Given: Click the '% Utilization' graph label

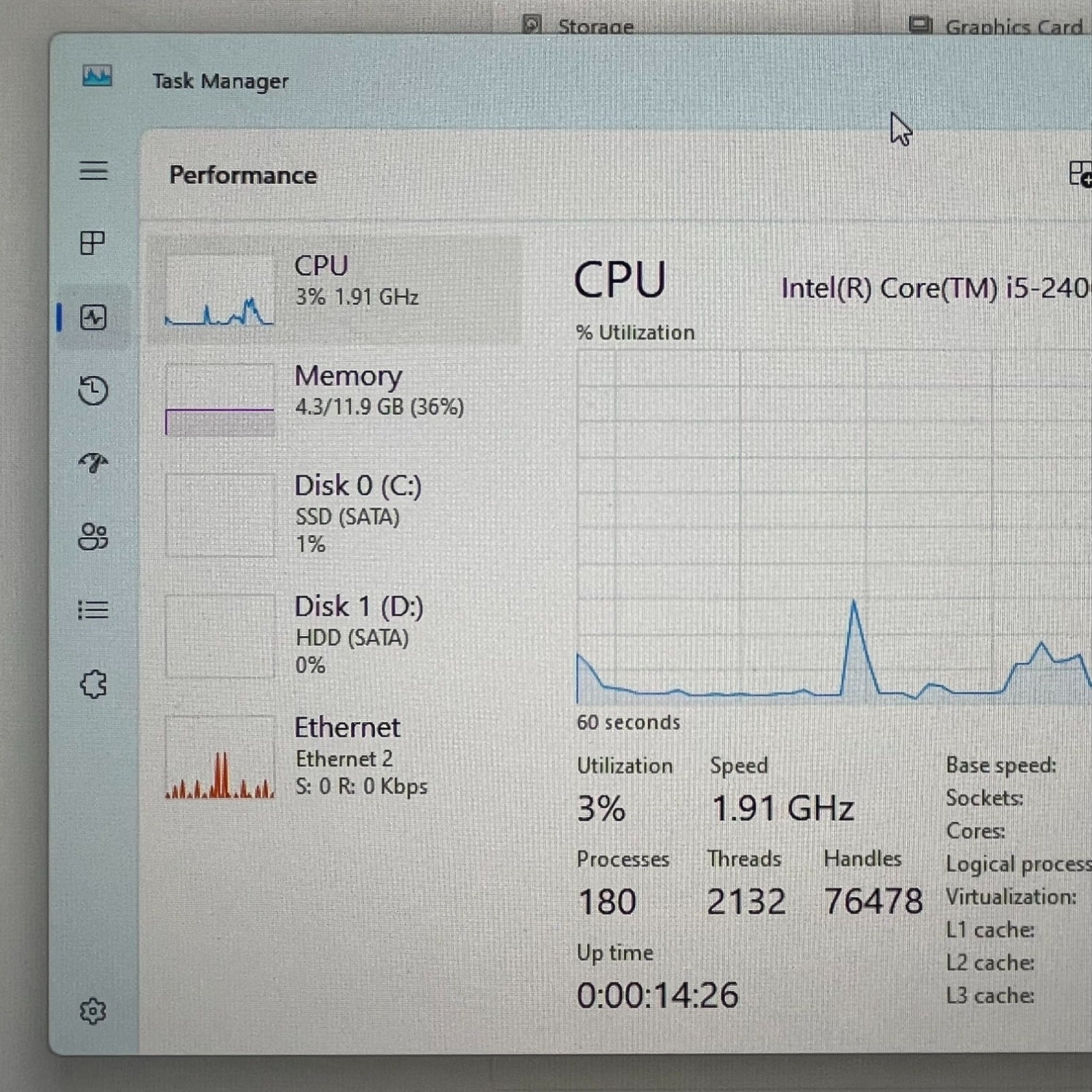Looking at the screenshot, I should click(x=635, y=333).
